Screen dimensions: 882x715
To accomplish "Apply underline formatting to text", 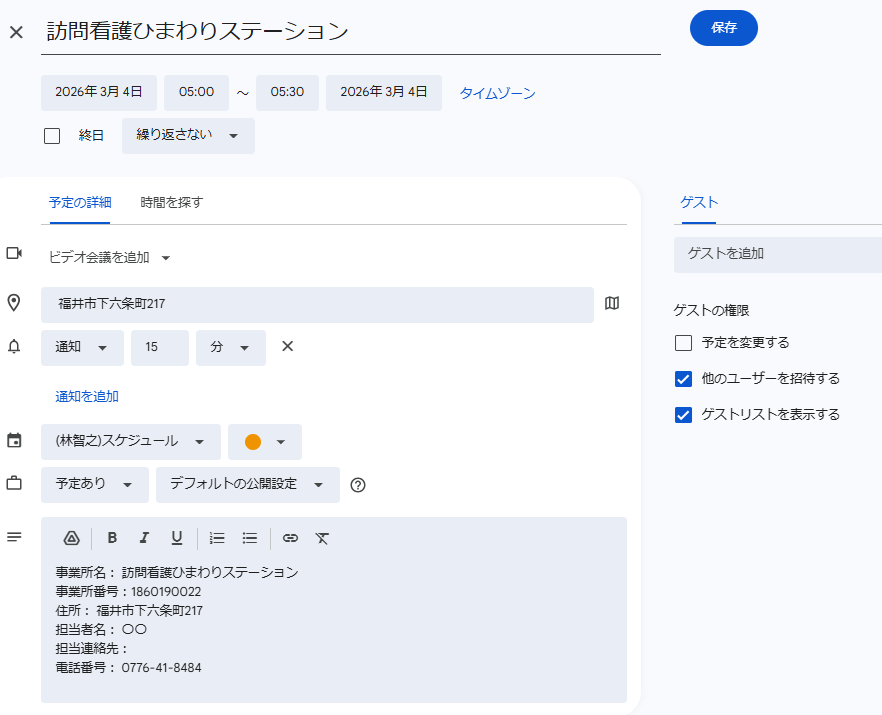I will pos(177,538).
